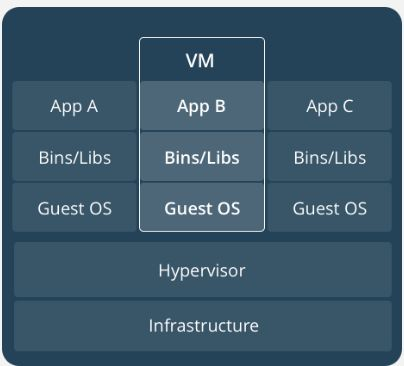The image size is (404, 366).
Task: Click the Hypervisor layer
Action: [x=203, y=270]
